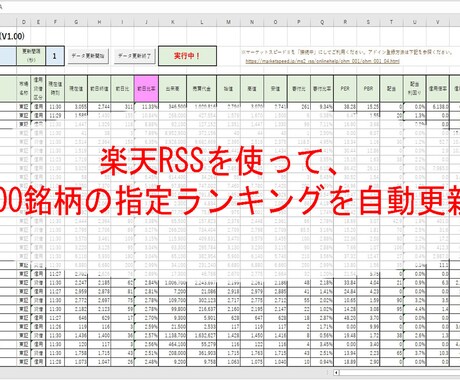This screenshot has height=380, width=460.
Task: Select column header F
Action: coord(55,22)
